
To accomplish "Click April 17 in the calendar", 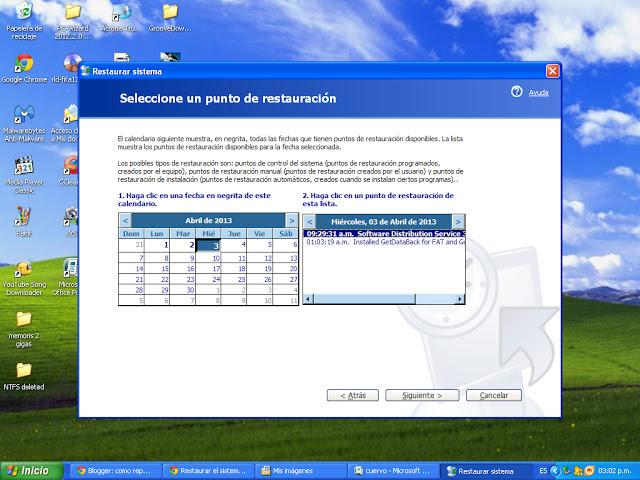I will coord(209,269).
